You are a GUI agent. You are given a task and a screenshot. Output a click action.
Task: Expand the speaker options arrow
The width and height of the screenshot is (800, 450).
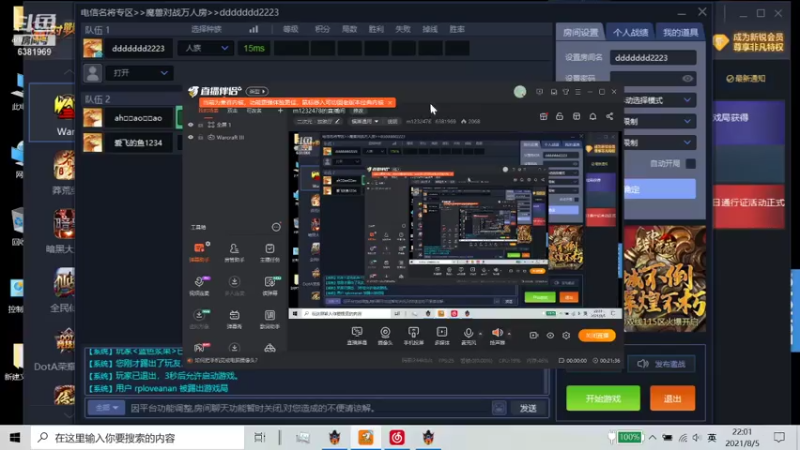point(509,334)
